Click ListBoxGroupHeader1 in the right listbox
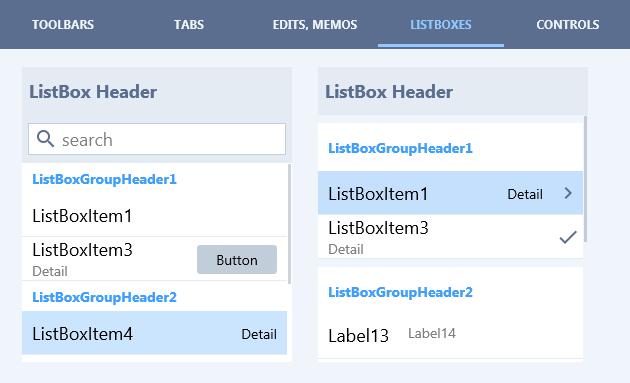 click(400, 148)
